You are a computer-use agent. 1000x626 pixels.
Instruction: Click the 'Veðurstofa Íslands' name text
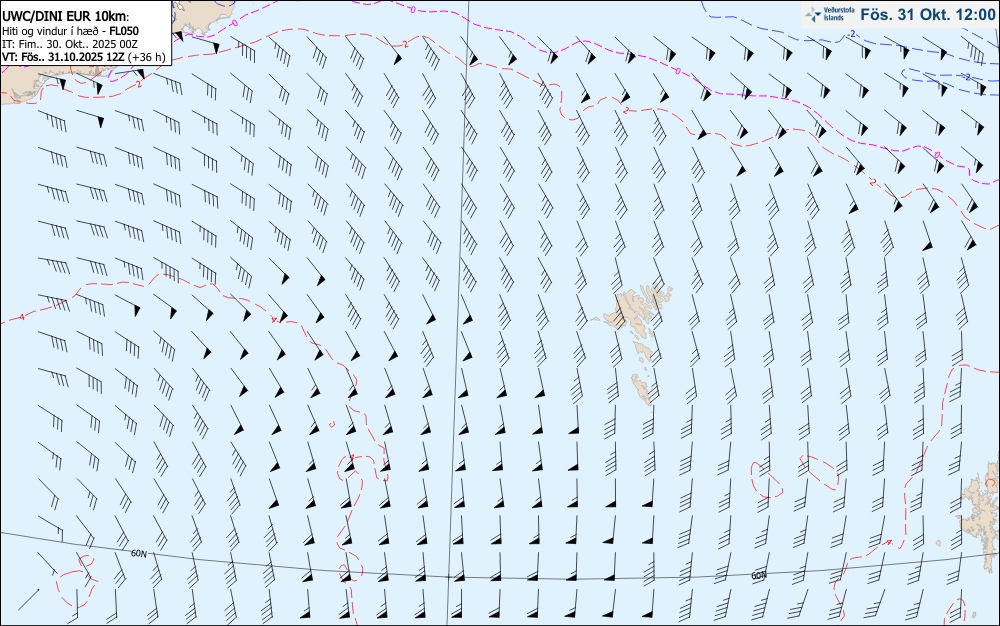pos(839,14)
